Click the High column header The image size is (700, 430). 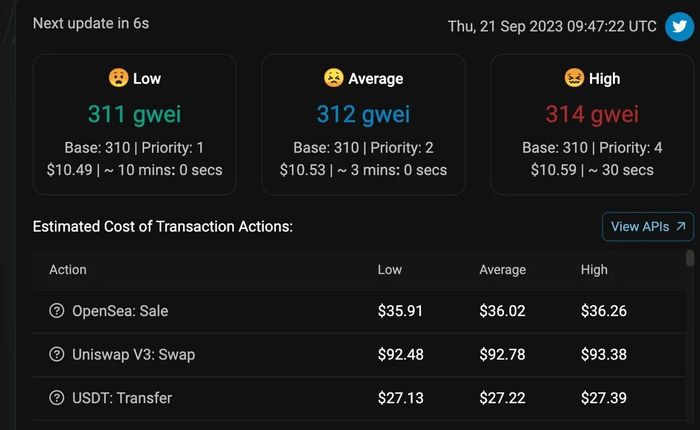pyautogui.click(x=594, y=270)
